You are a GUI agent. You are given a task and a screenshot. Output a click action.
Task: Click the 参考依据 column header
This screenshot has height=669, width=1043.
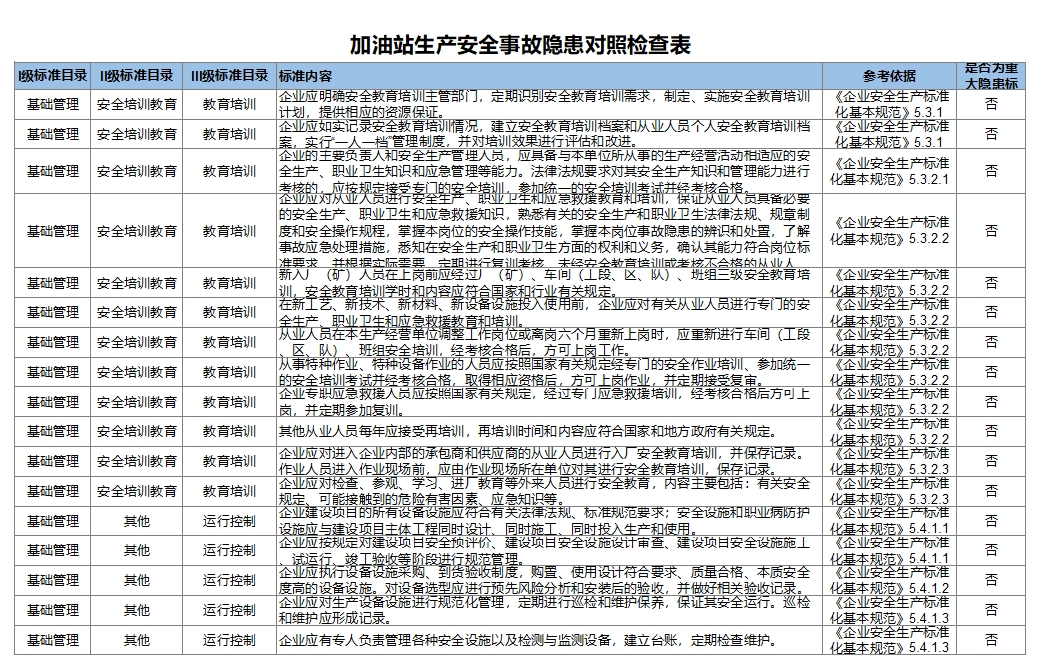click(x=889, y=76)
